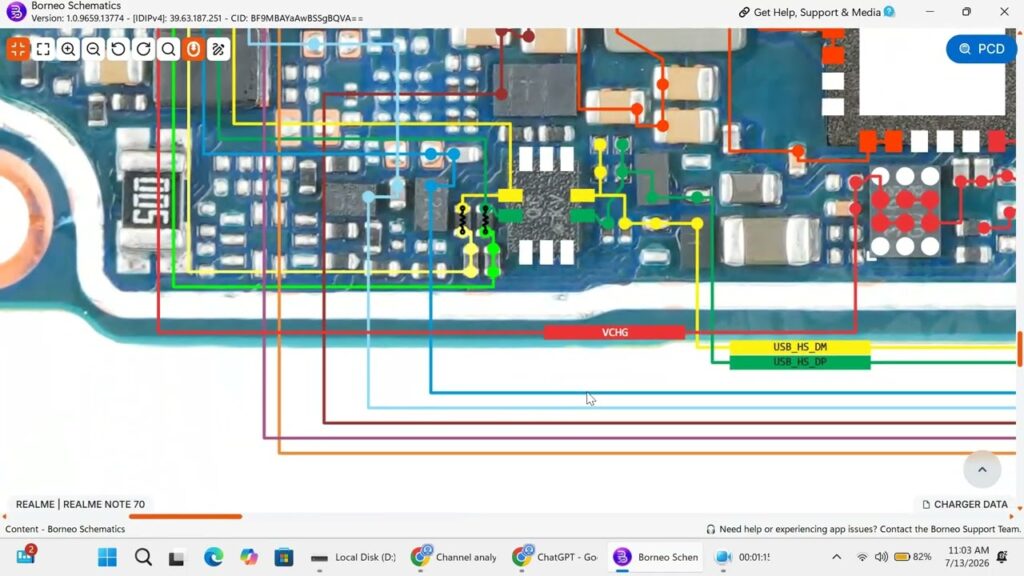Image resolution: width=1024 pixels, height=576 pixels.
Task: Open ChatGPT Chrome window in taskbar
Action: pos(555,557)
